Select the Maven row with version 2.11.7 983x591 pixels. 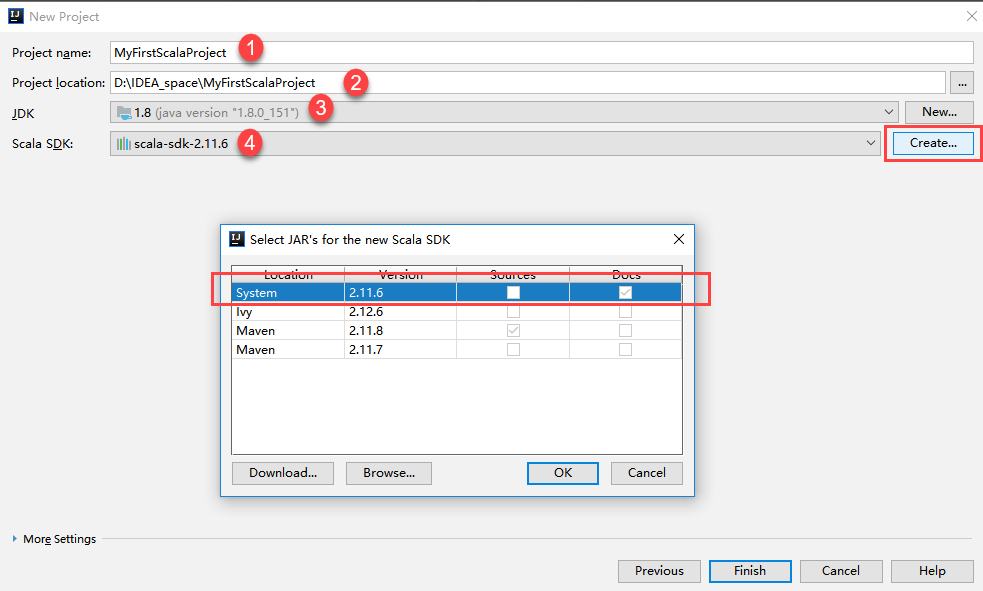[457, 349]
